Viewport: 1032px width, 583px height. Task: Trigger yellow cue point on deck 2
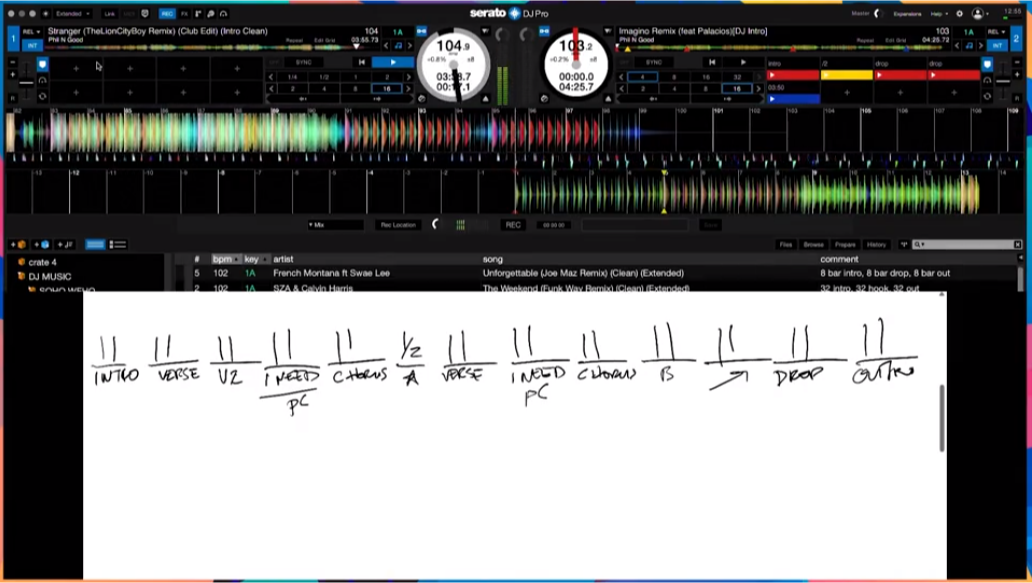(x=846, y=76)
